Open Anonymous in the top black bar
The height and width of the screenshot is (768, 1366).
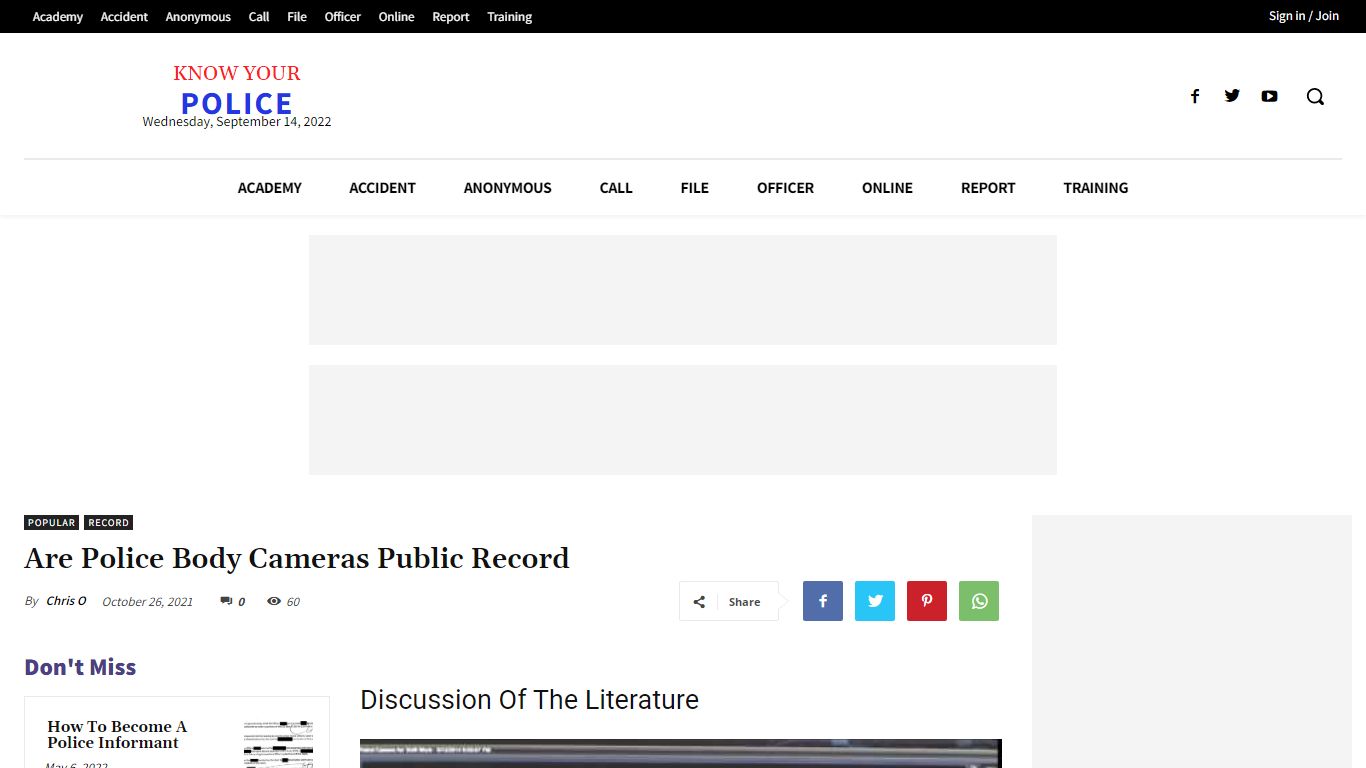(x=198, y=17)
